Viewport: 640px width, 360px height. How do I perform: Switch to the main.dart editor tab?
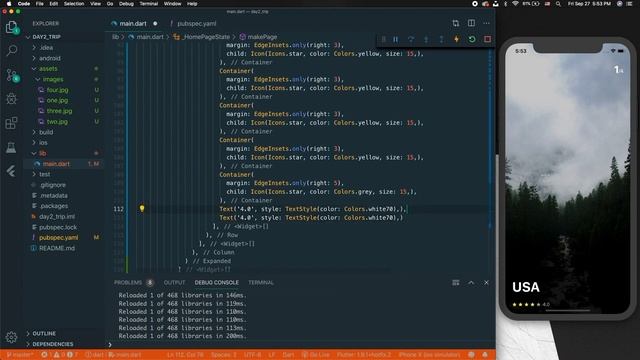coord(133,24)
